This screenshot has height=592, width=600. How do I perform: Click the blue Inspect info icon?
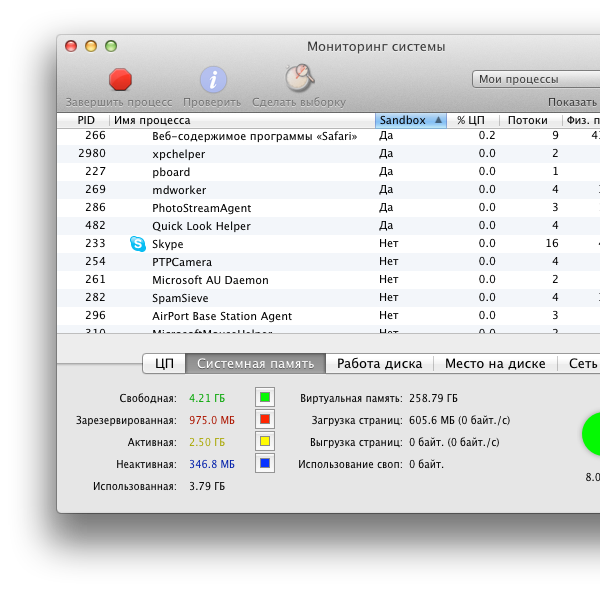(213, 80)
